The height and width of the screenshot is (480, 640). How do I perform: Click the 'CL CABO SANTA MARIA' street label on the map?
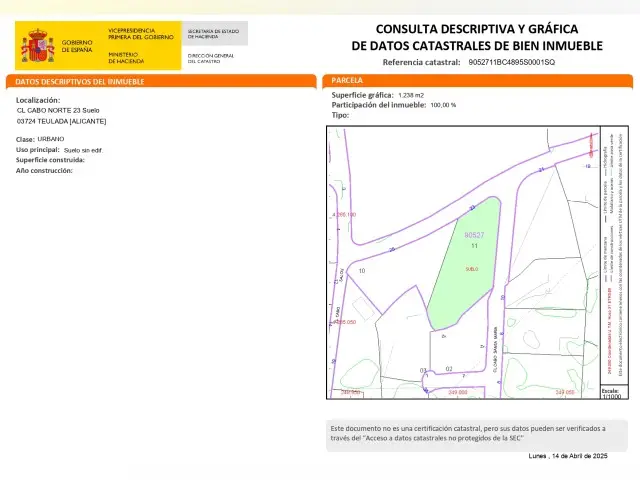pos(495,349)
